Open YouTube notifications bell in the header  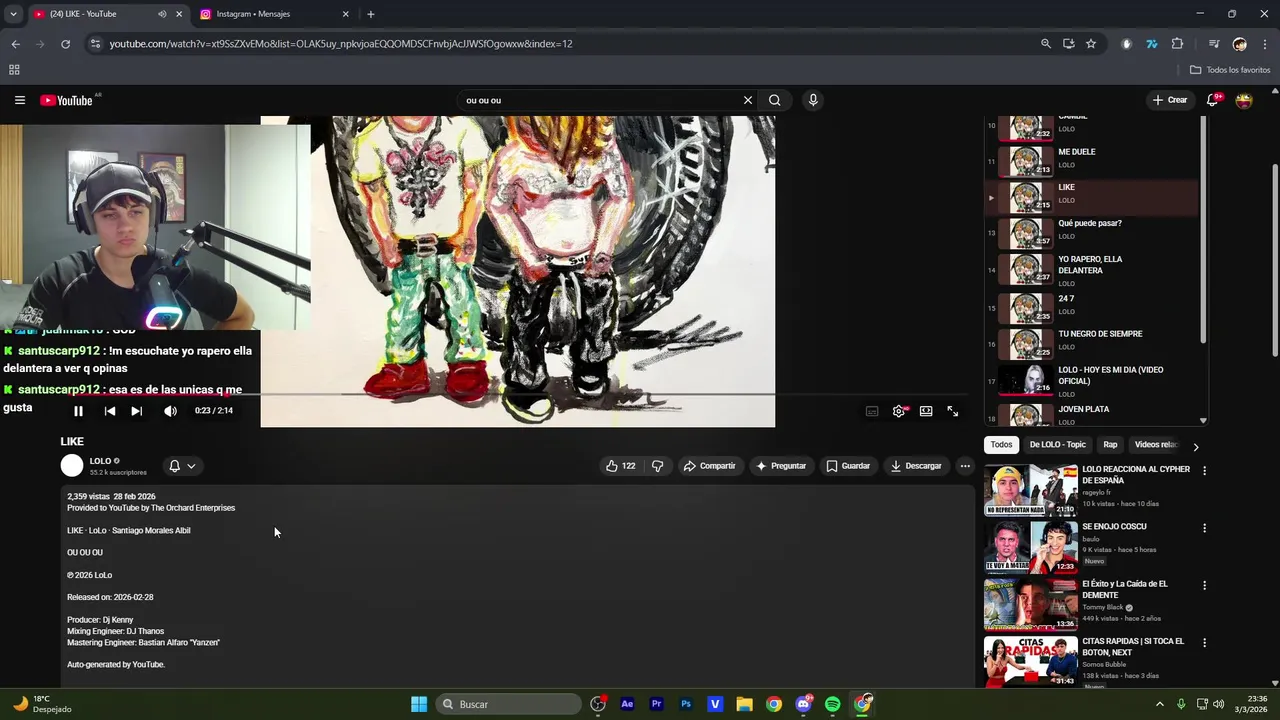1213,100
